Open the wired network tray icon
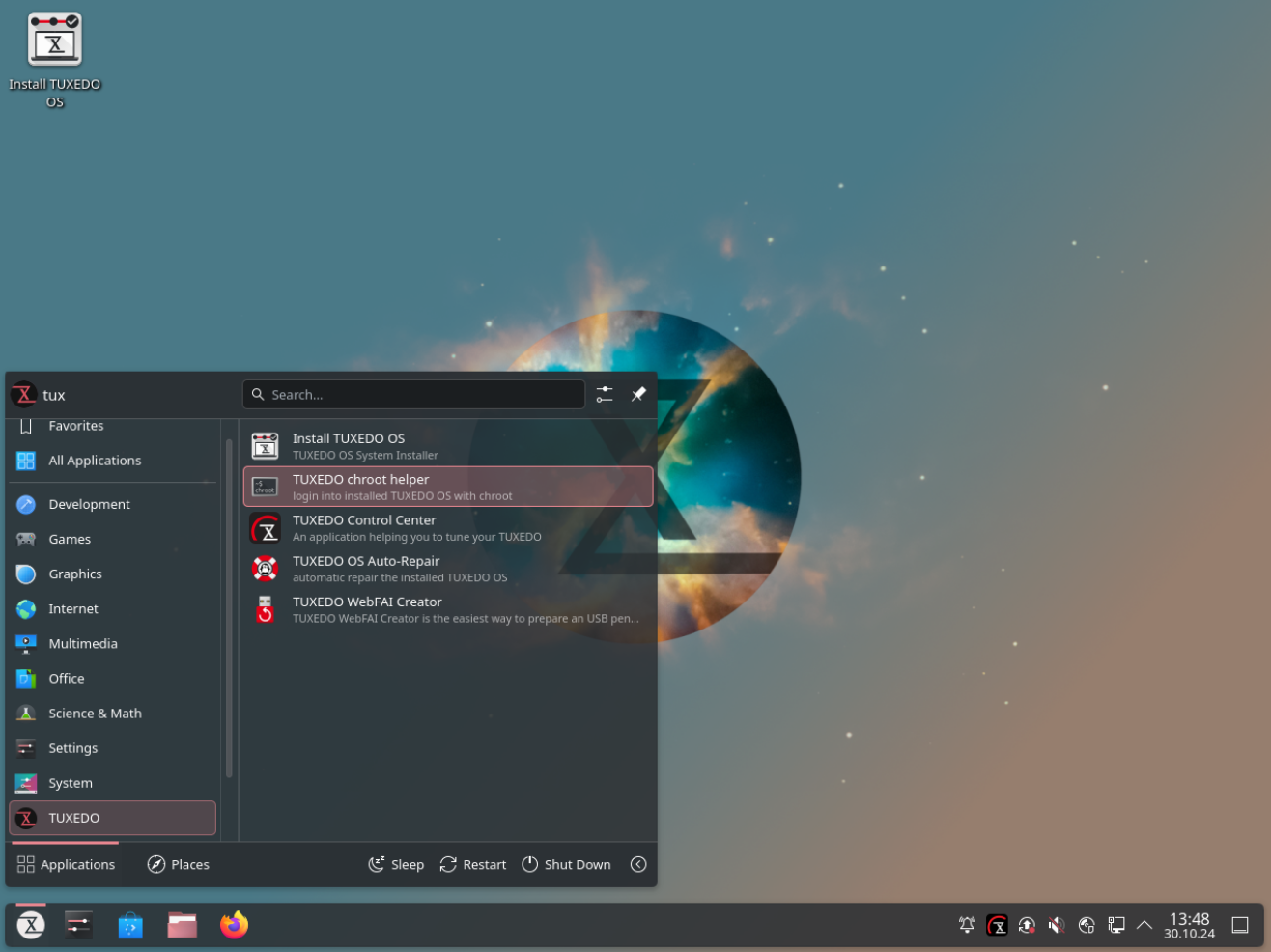 click(1116, 925)
